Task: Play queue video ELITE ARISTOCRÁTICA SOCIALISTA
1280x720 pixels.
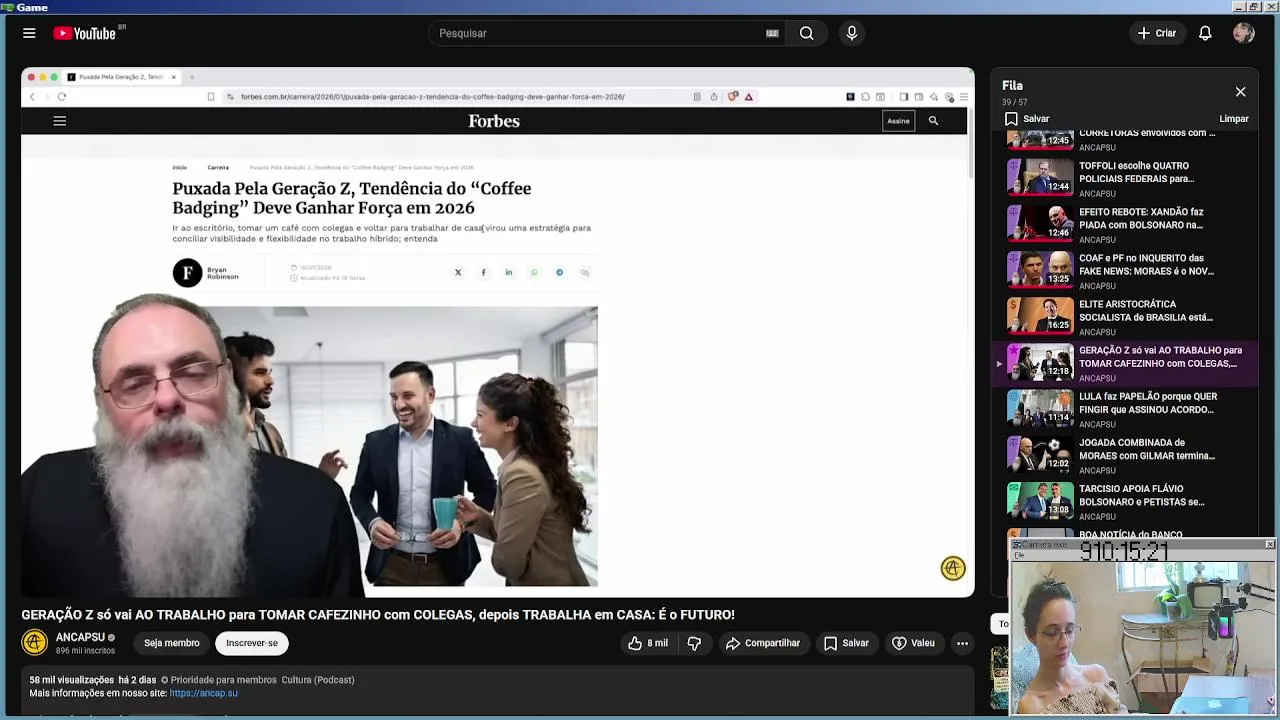Action: coord(1127,316)
